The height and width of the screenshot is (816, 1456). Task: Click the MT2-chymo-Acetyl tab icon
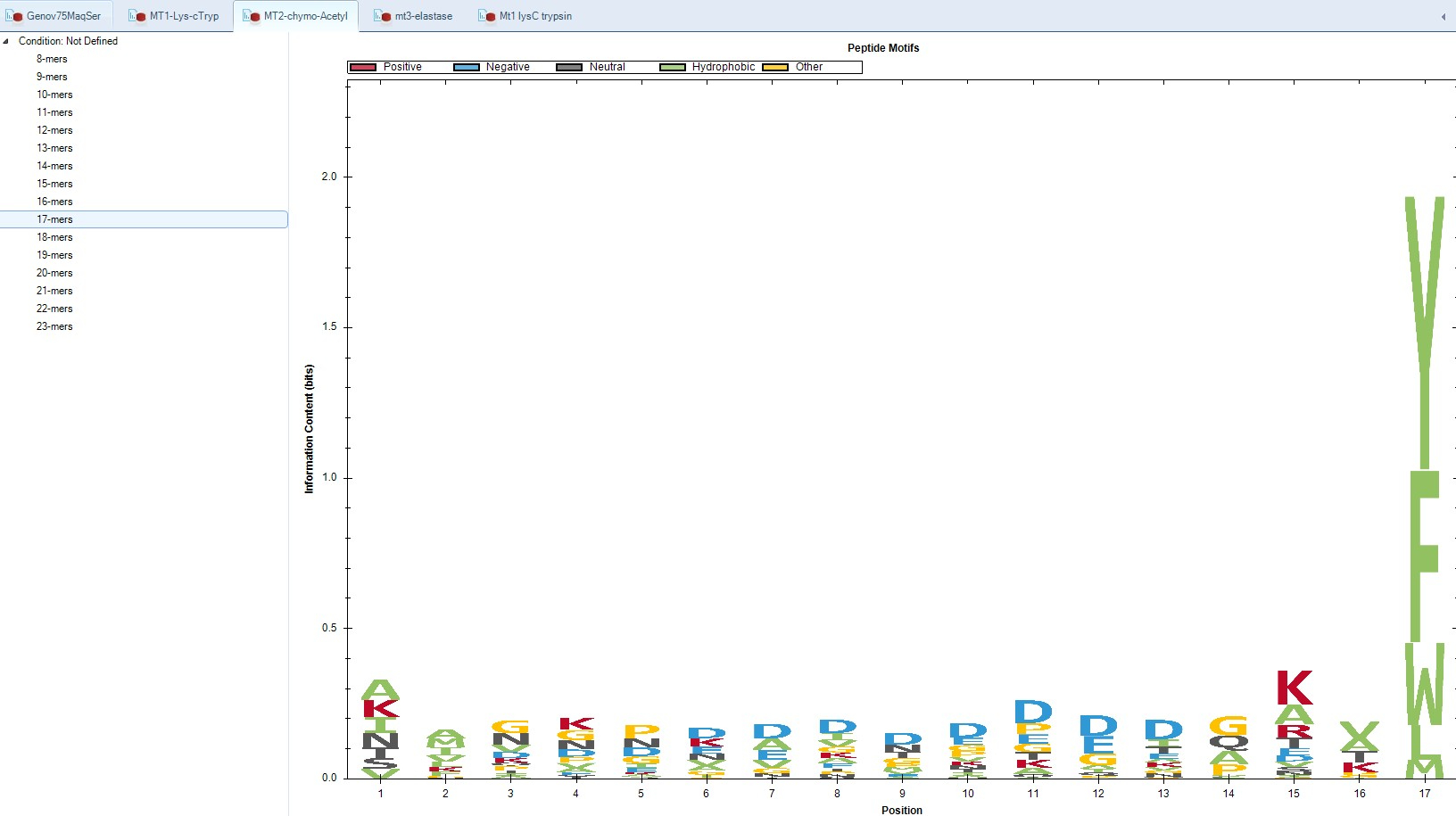tap(252, 16)
